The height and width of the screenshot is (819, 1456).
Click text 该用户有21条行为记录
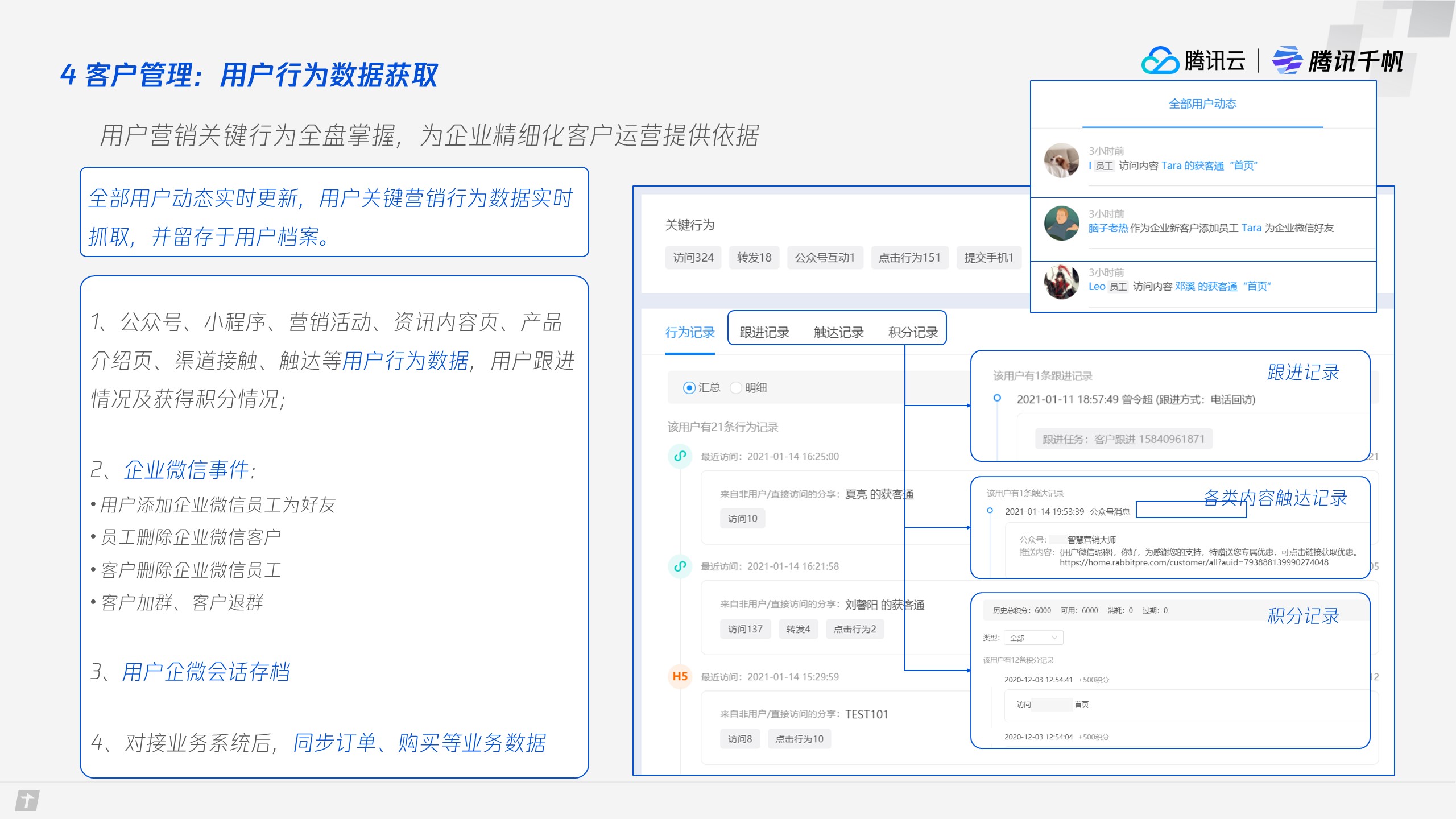click(723, 427)
